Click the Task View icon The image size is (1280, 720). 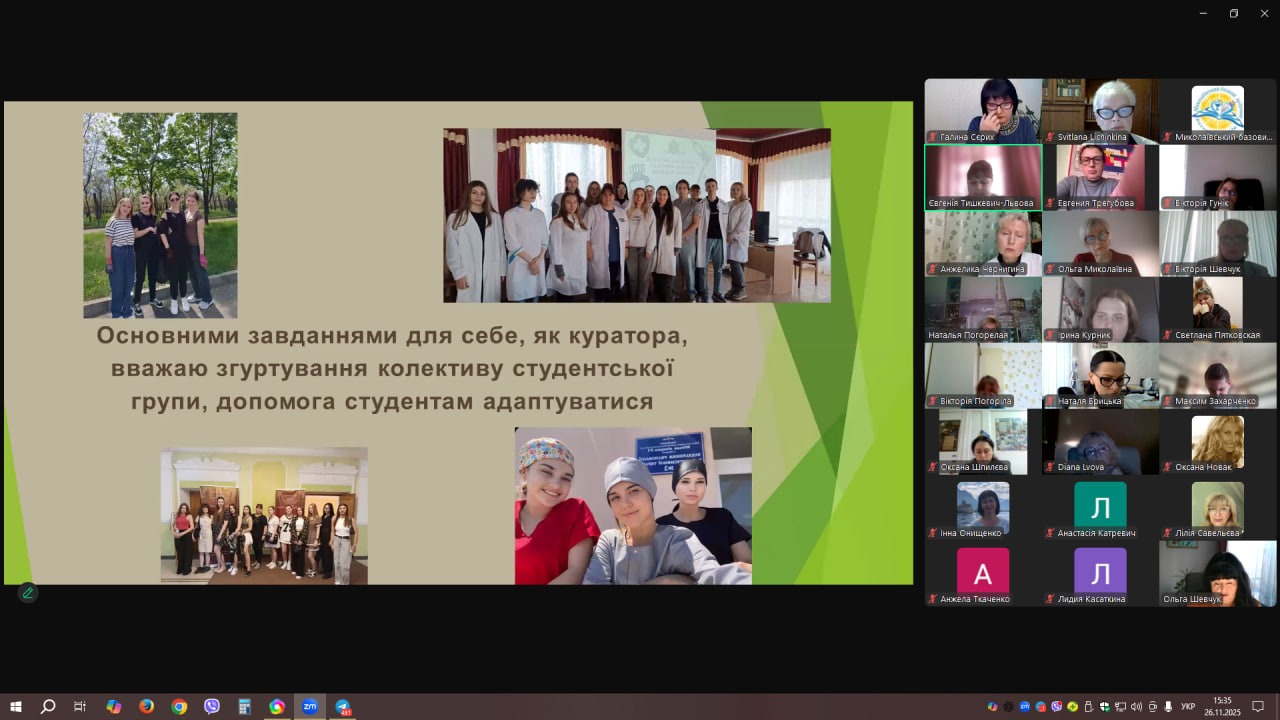[80, 706]
